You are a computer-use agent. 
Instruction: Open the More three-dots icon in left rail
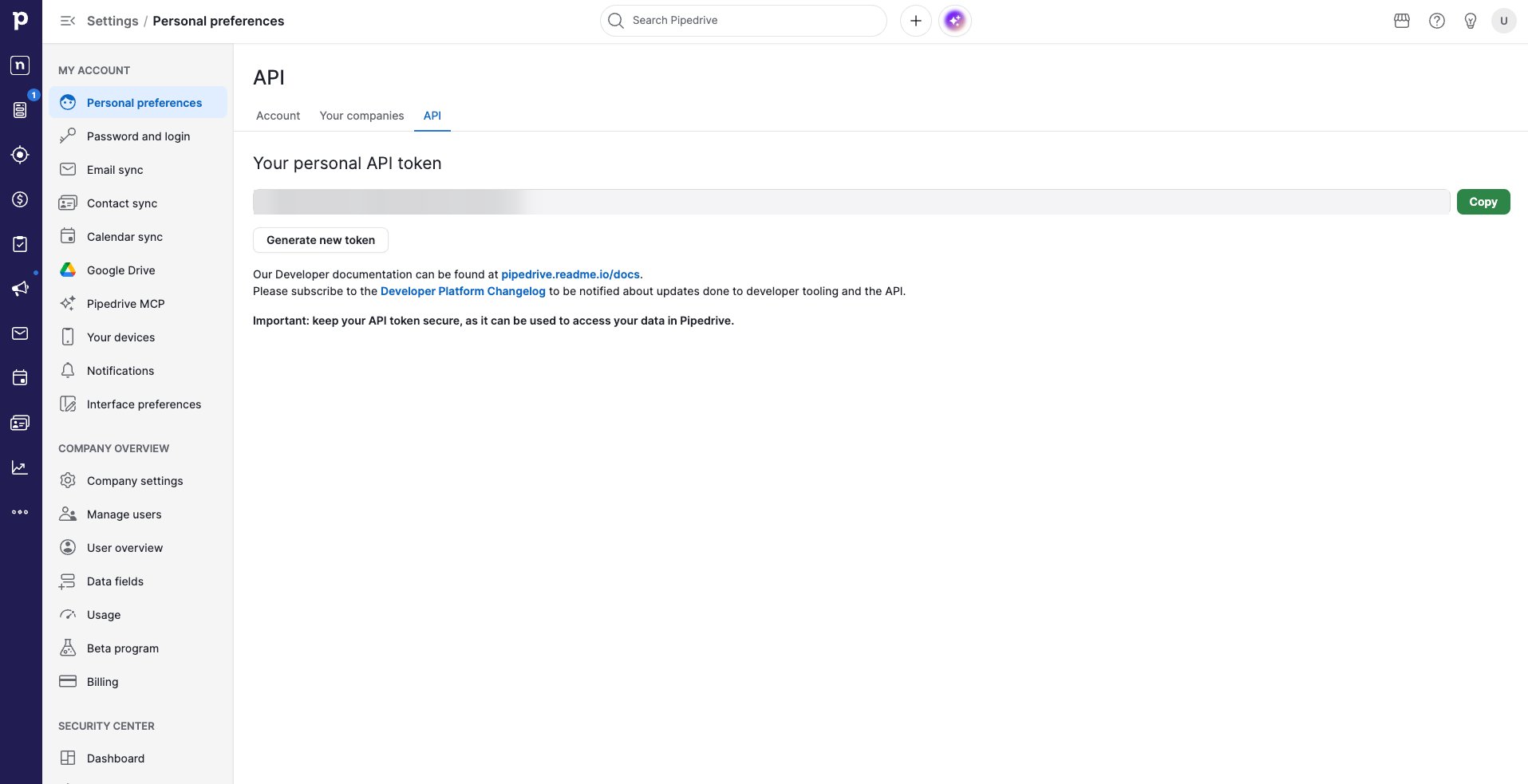pyautogui.click(x=21, y=512)
